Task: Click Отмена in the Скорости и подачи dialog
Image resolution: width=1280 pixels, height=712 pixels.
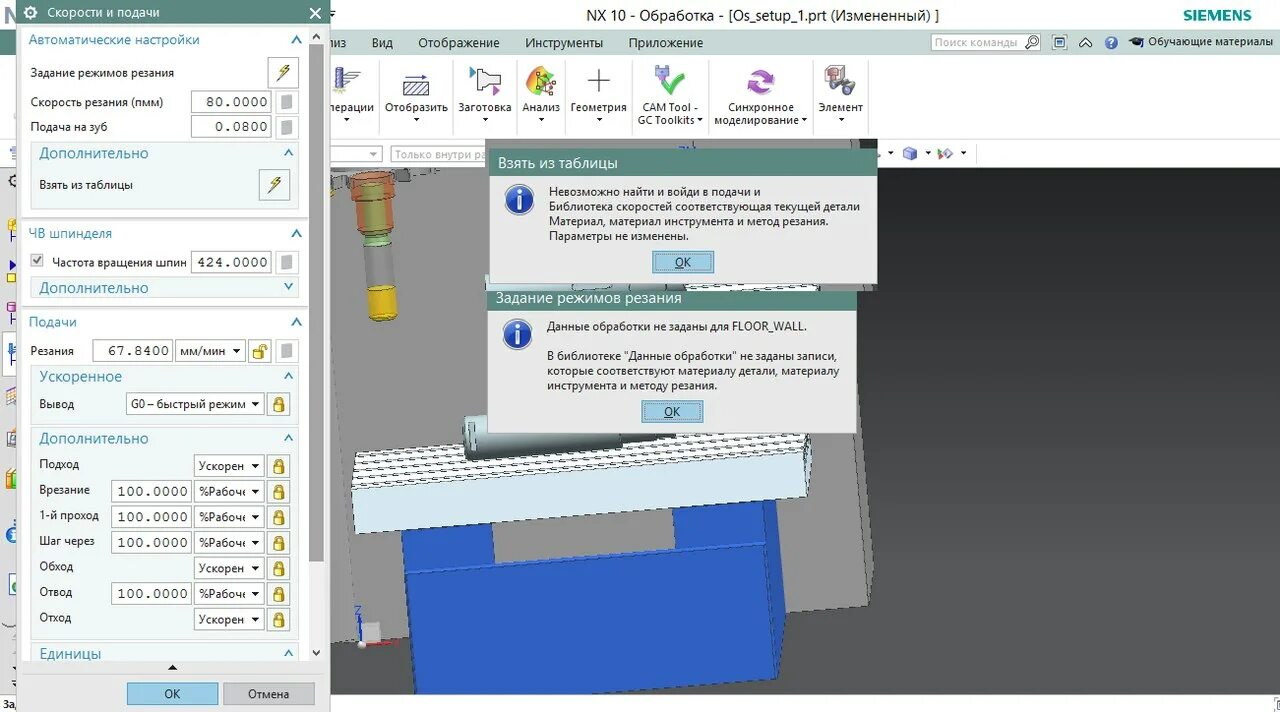Action: point(268,694)
